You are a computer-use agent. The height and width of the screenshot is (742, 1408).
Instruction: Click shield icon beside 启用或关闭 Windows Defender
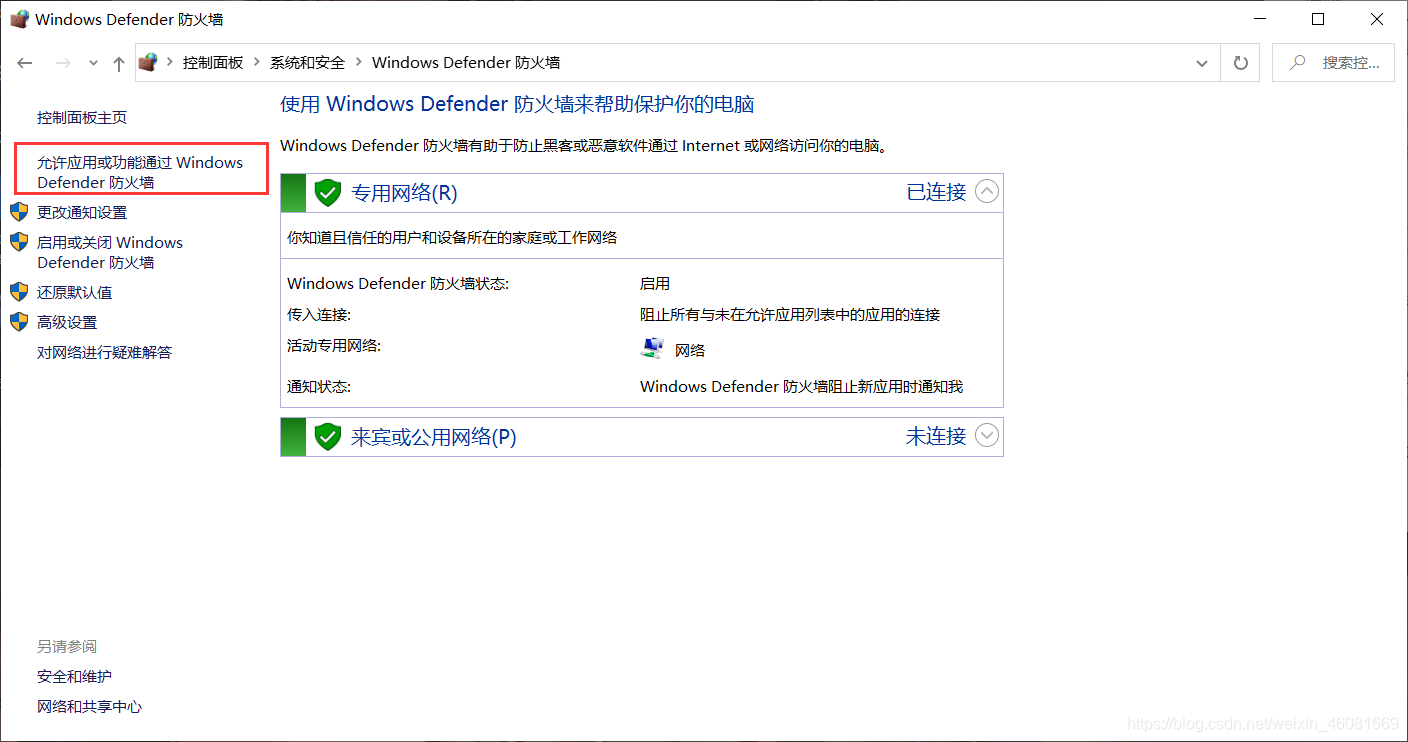19,242
